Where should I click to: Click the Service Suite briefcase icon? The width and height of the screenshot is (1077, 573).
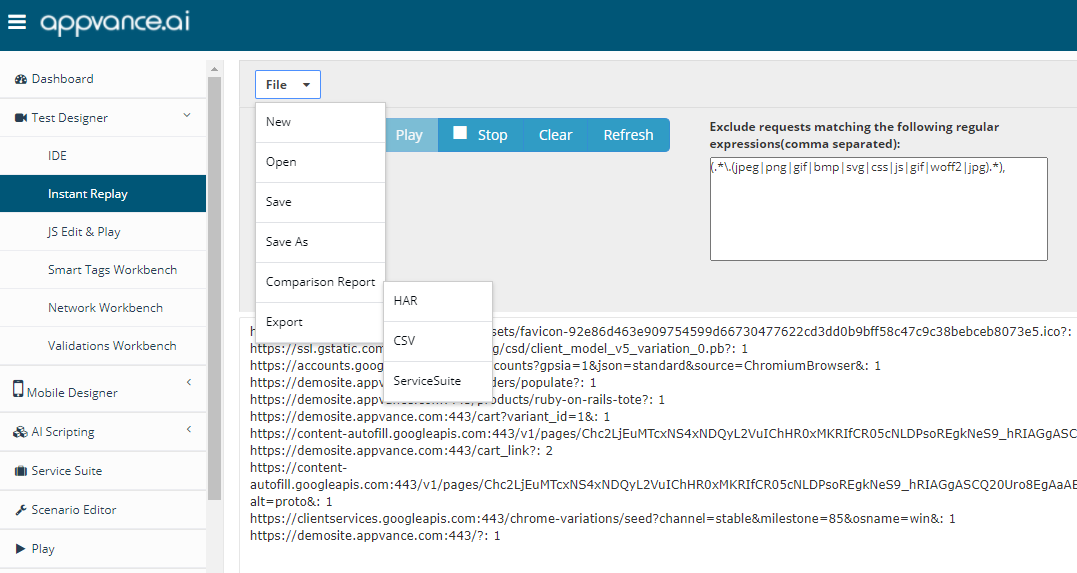click(21, 471)
